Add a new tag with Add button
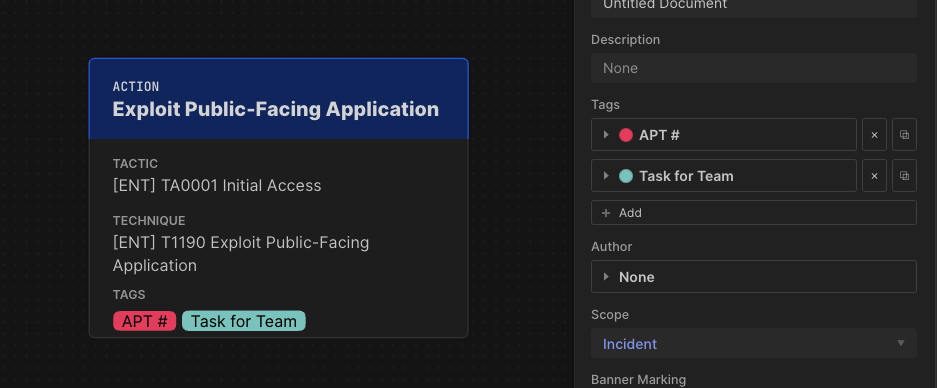 pos(754,213)
